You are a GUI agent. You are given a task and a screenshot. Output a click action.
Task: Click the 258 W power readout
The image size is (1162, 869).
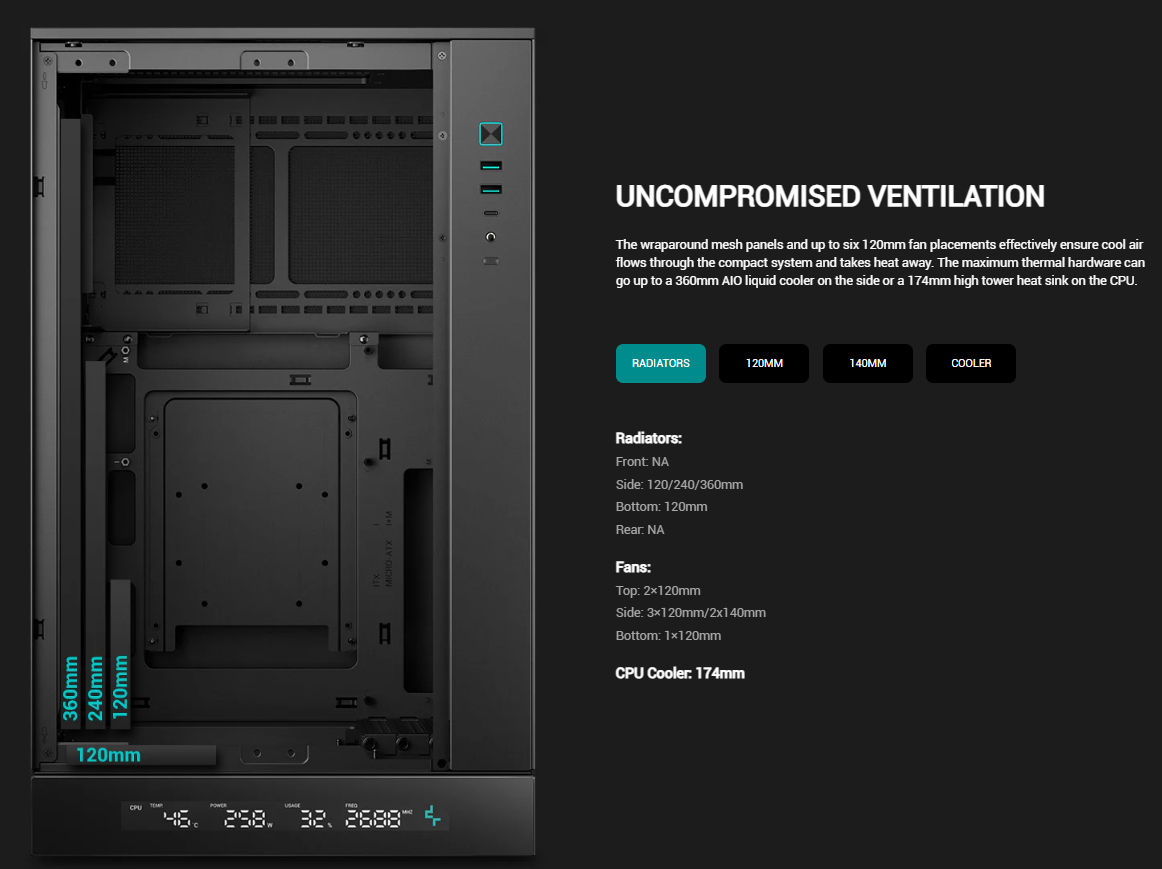point(245,819)
